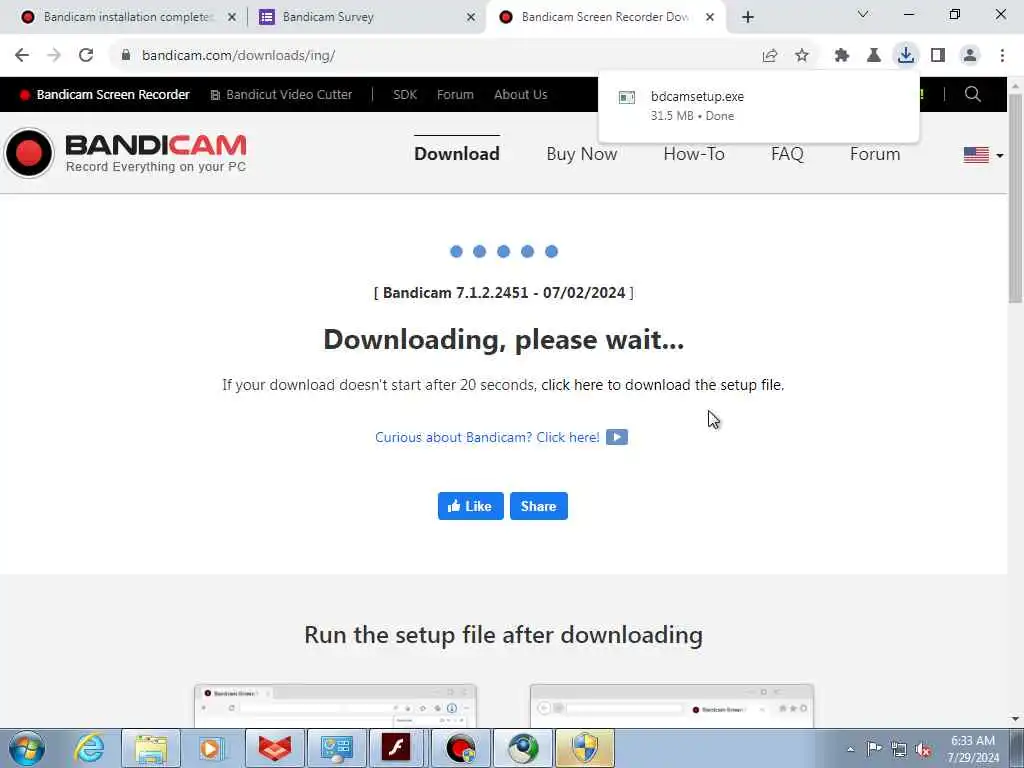Image resolution: width=1024 pixels, height=768 pixels.
Task: Click the Facebook Like button
Action: click(x=470, y=506)
